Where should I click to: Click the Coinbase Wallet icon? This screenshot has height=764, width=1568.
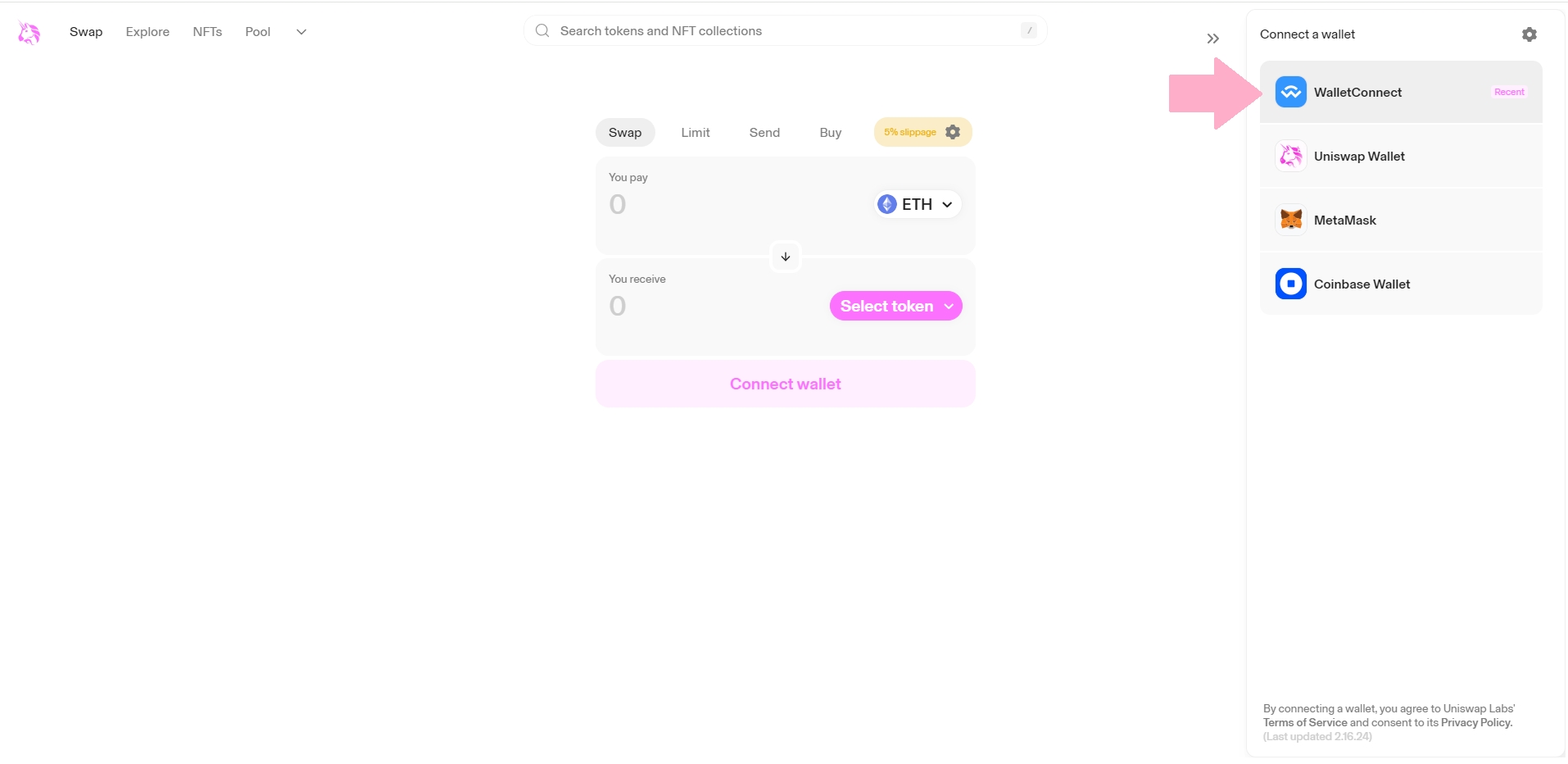[1290, 284]
